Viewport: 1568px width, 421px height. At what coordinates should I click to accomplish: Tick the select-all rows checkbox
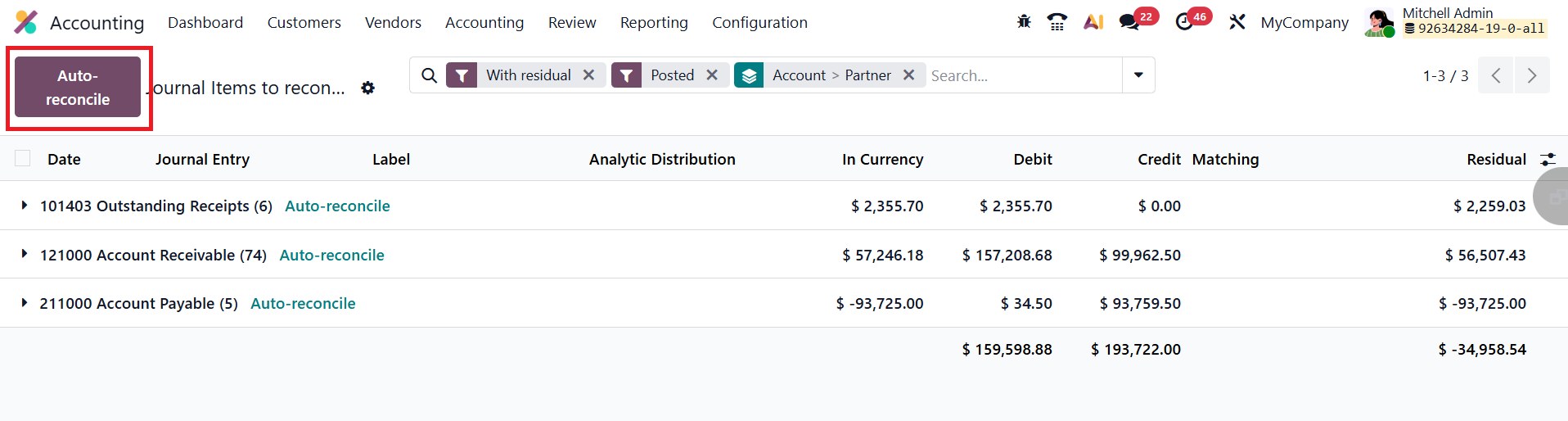point(23,159)
